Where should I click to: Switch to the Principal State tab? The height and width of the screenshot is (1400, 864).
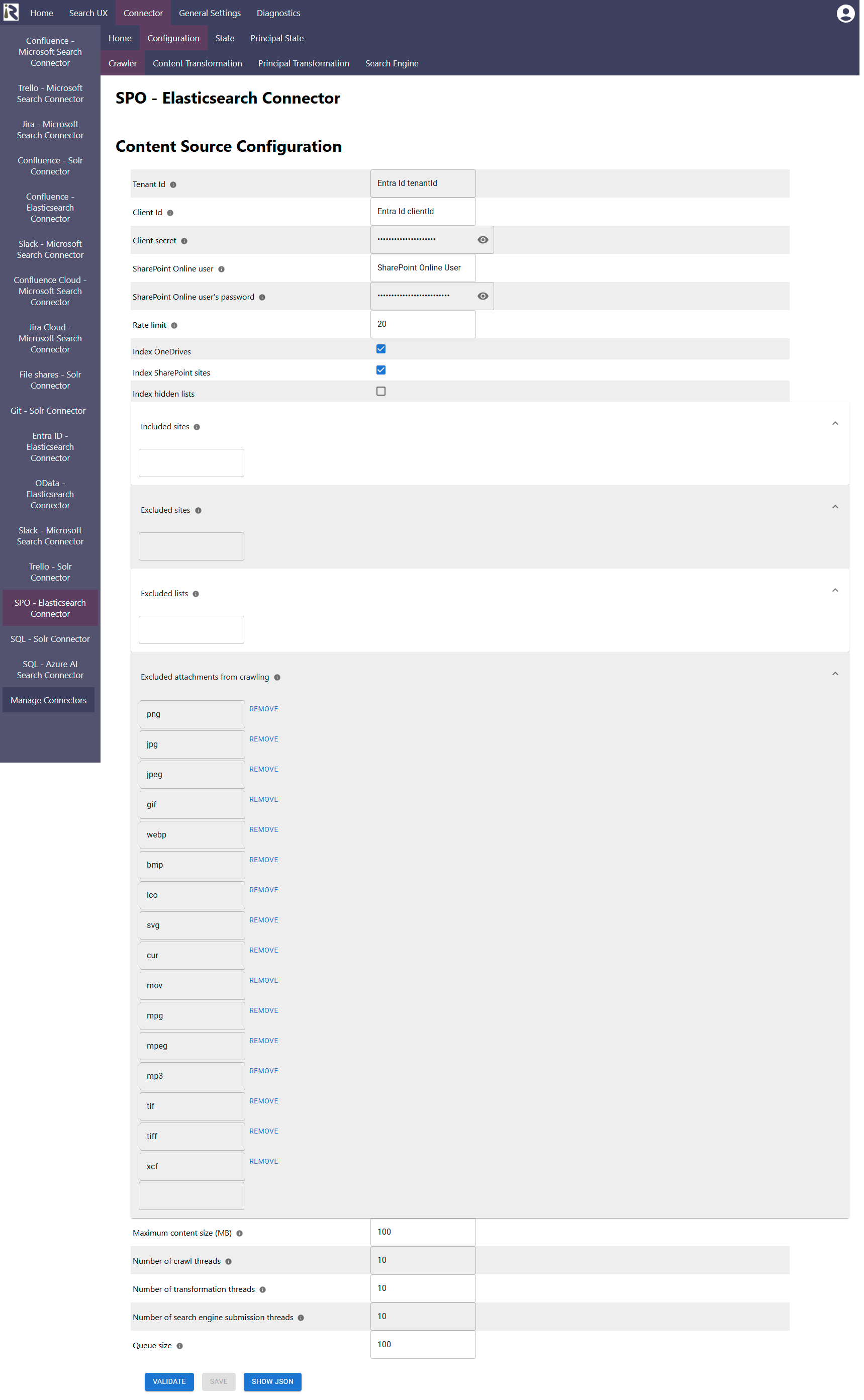click(277, 38)
